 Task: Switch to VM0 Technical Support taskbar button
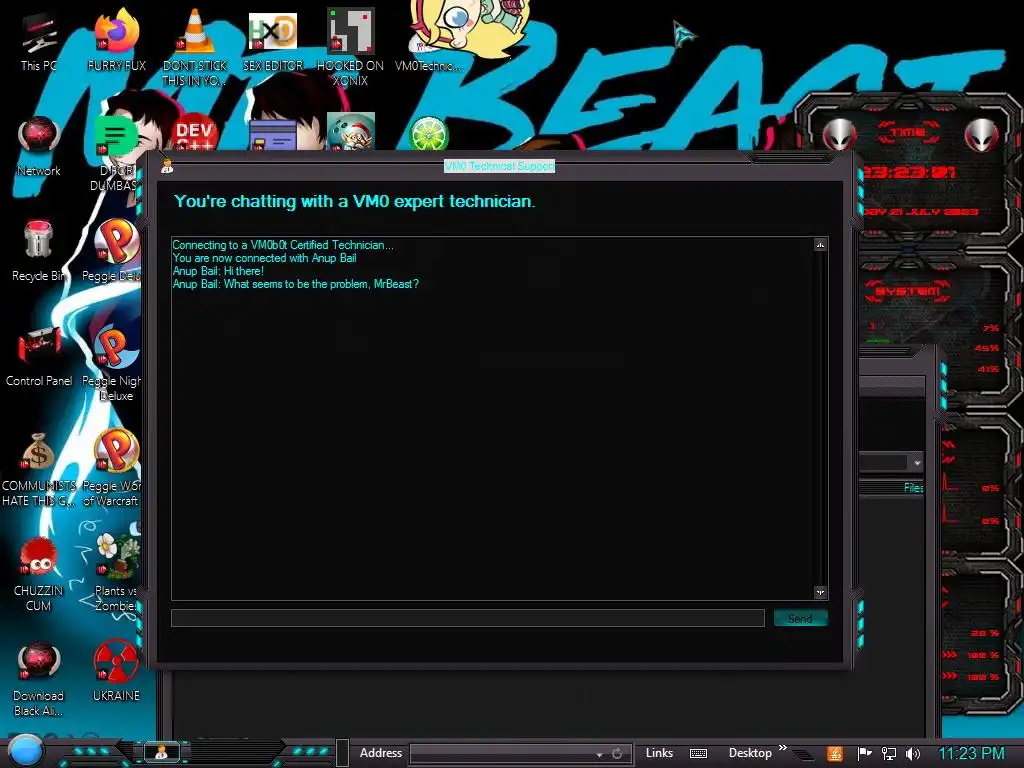(x=161, y=752)
